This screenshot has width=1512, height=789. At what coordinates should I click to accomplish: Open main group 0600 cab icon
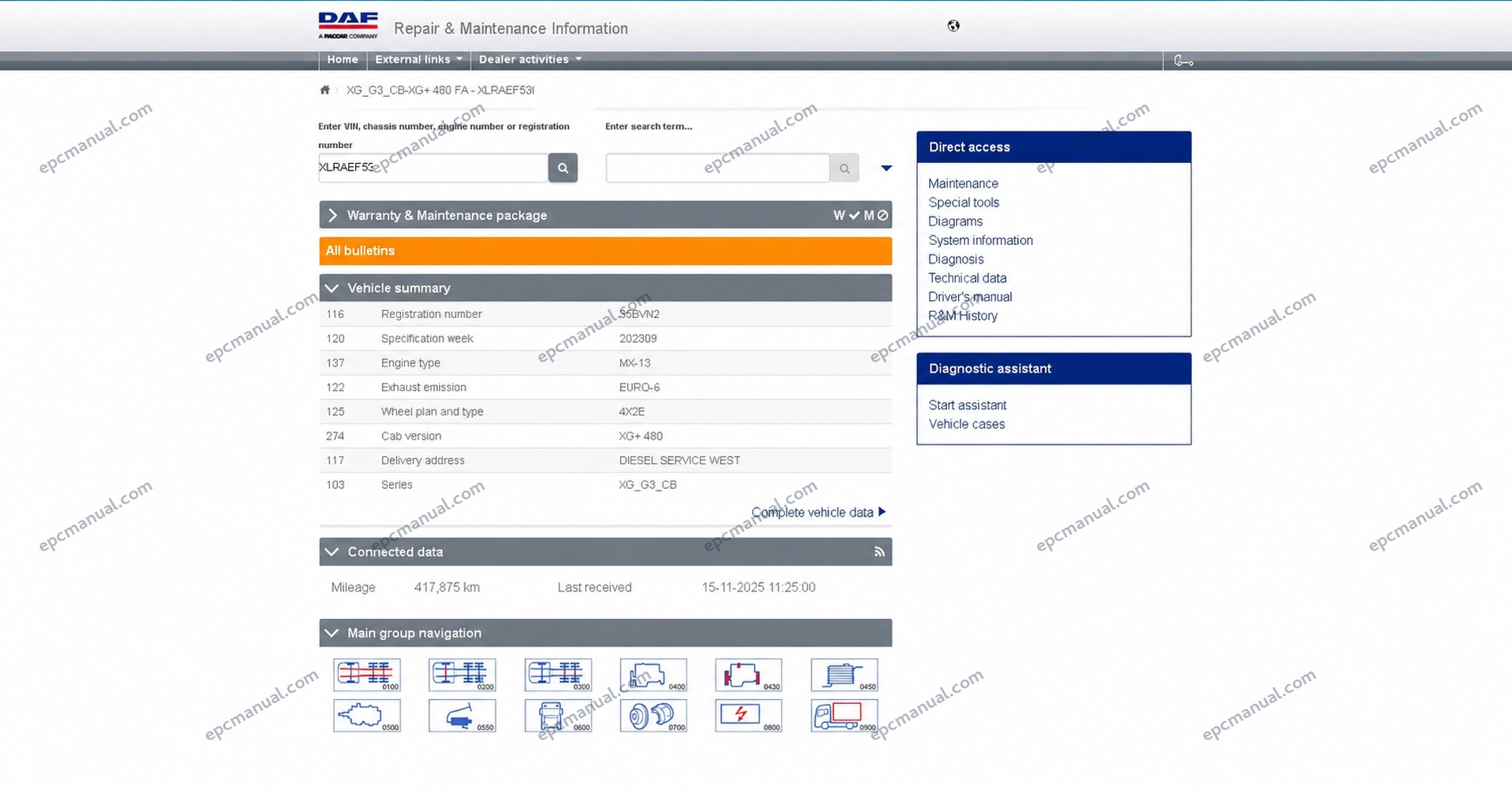pyautogui.click(x=558, y=716)
